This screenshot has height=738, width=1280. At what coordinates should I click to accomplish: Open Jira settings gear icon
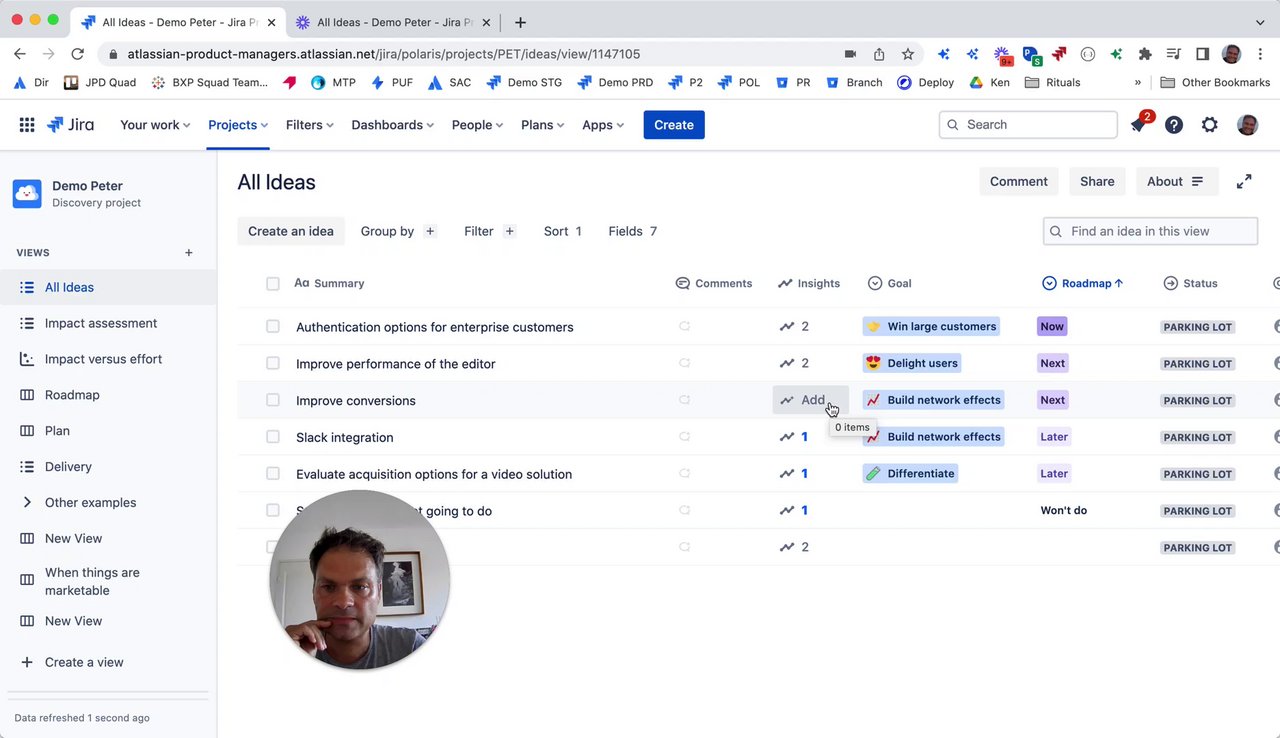point(1210,125)
